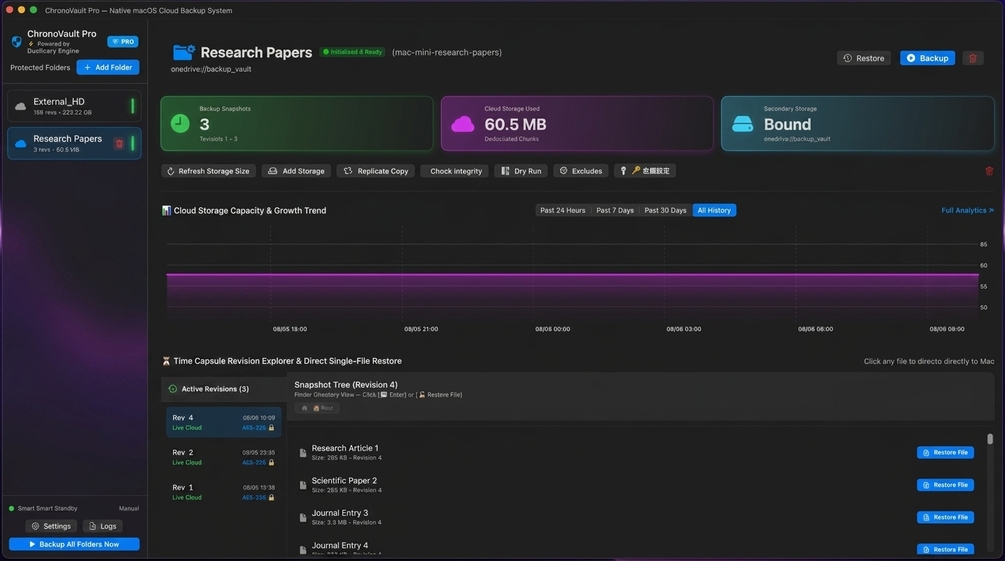Image resolution: width=1005 pixels, height=561 pixels.
Task: Select the Research Papers folder in the sidebar
Action: (74, 143)
